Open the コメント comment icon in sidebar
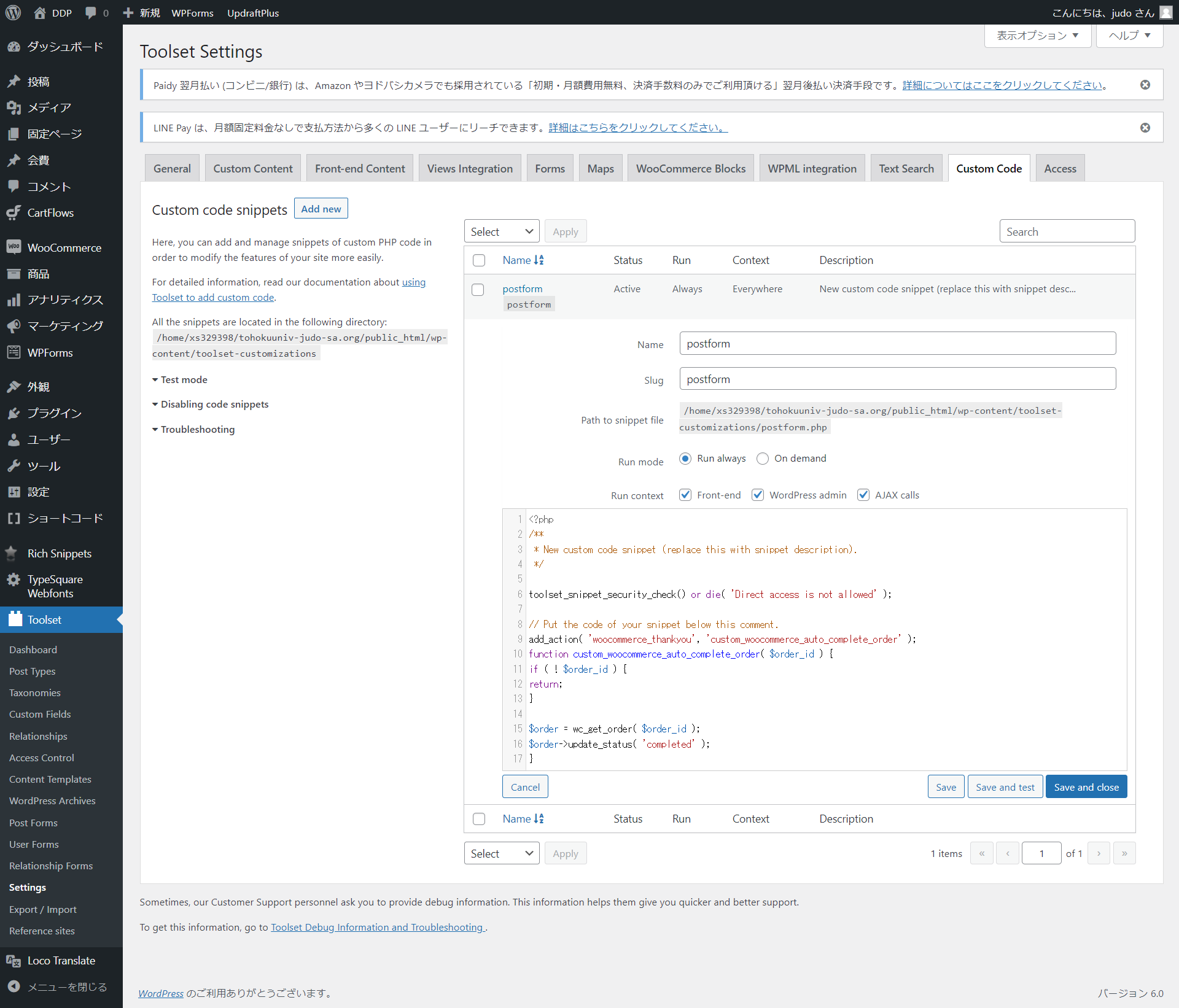The height and width of the screenshot is (1008, 1179). pyautogui.click(x=14, y=186)
